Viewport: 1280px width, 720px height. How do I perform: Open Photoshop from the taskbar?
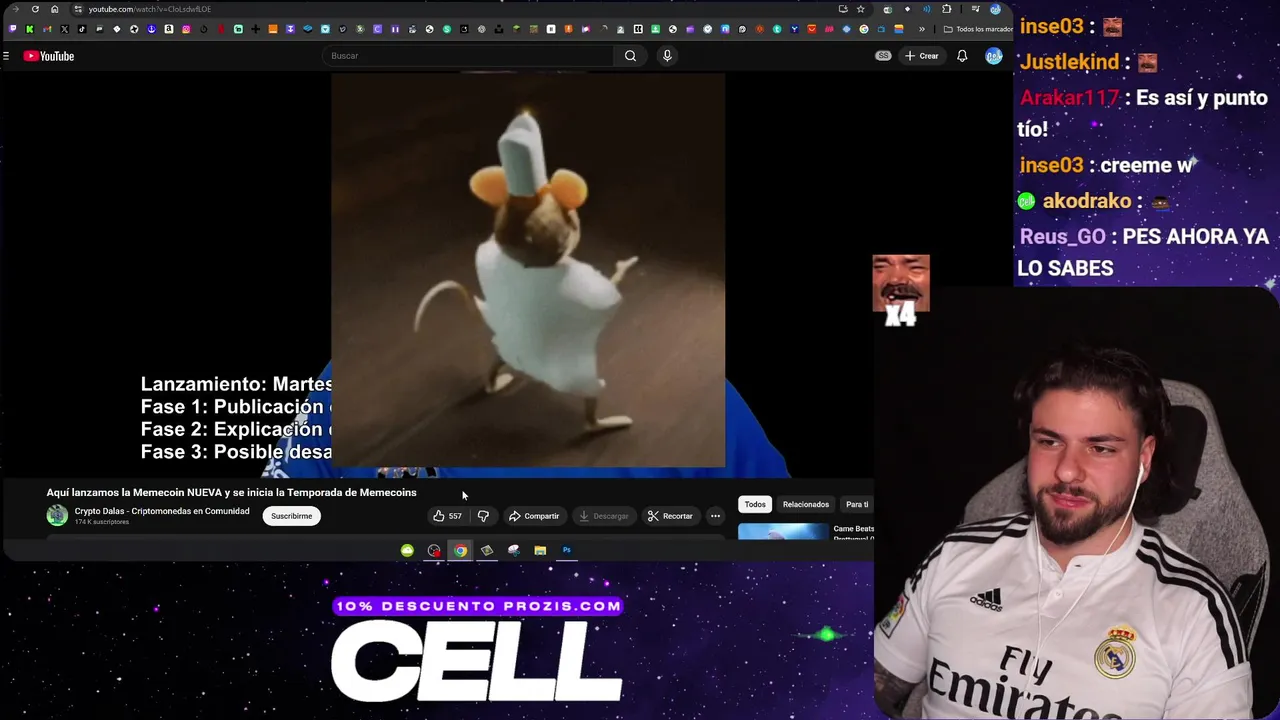[x=566, y=550]
